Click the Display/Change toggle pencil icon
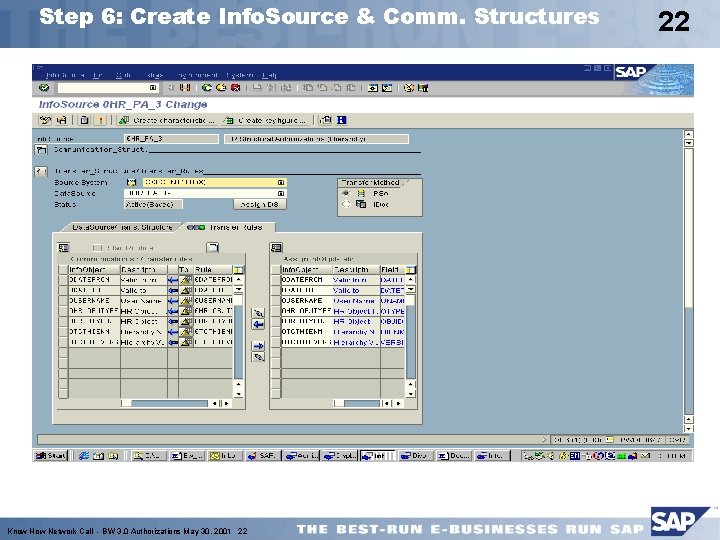Viewport: 720px width, 540px height. pyautogui.click(x=45, y=120)
